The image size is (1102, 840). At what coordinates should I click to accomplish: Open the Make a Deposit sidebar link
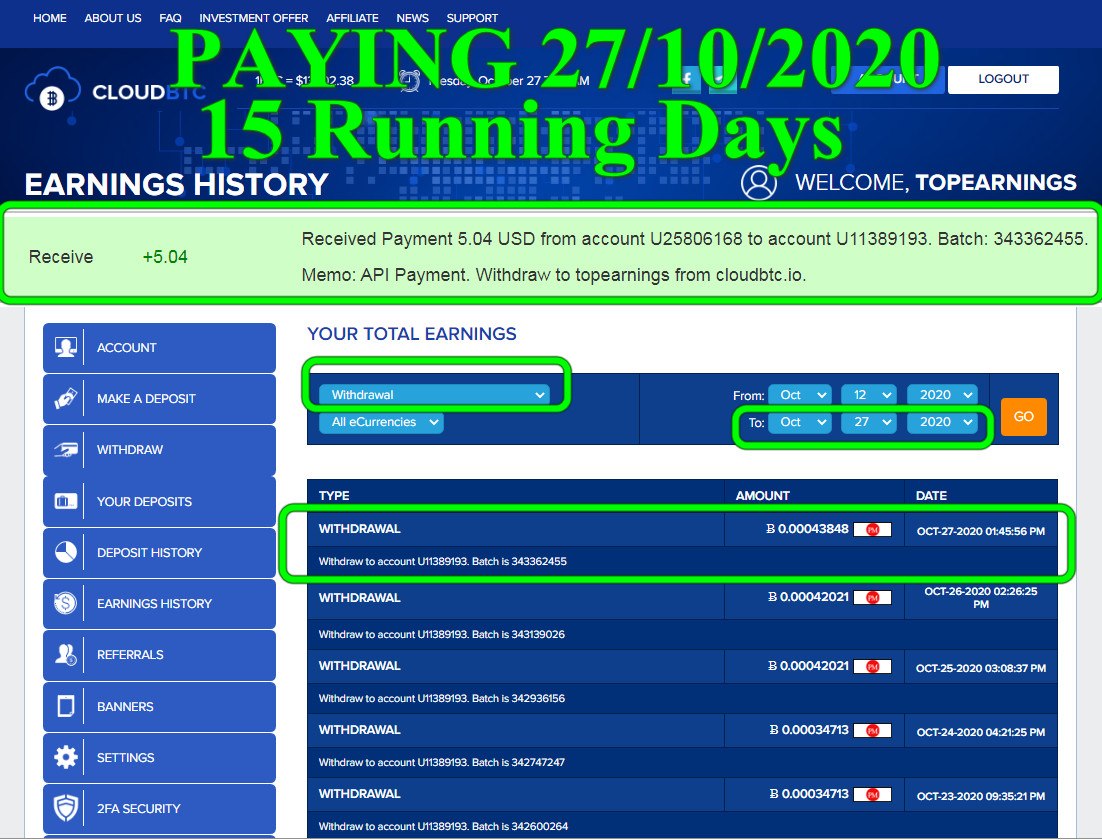pyautogui.click(x=159, y=399)
